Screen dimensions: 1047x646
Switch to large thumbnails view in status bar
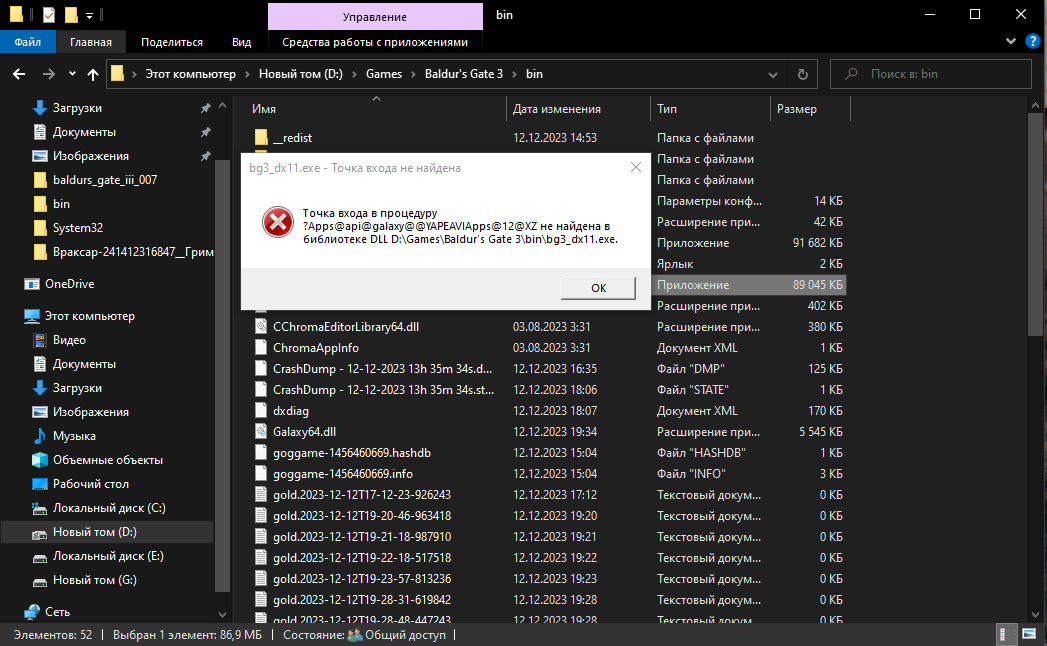(x=1029, y=635)
